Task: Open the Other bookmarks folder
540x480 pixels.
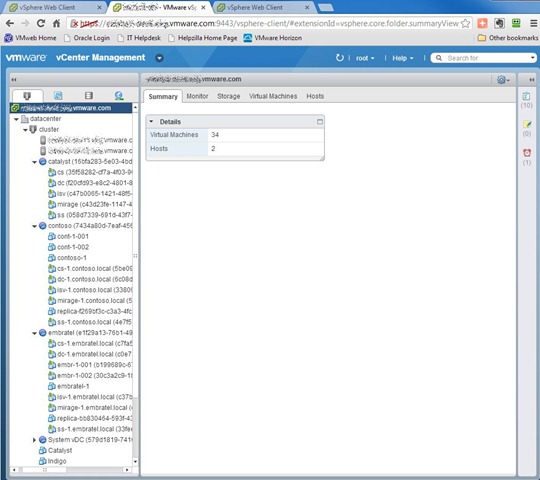Action: (x=508, y=38)
